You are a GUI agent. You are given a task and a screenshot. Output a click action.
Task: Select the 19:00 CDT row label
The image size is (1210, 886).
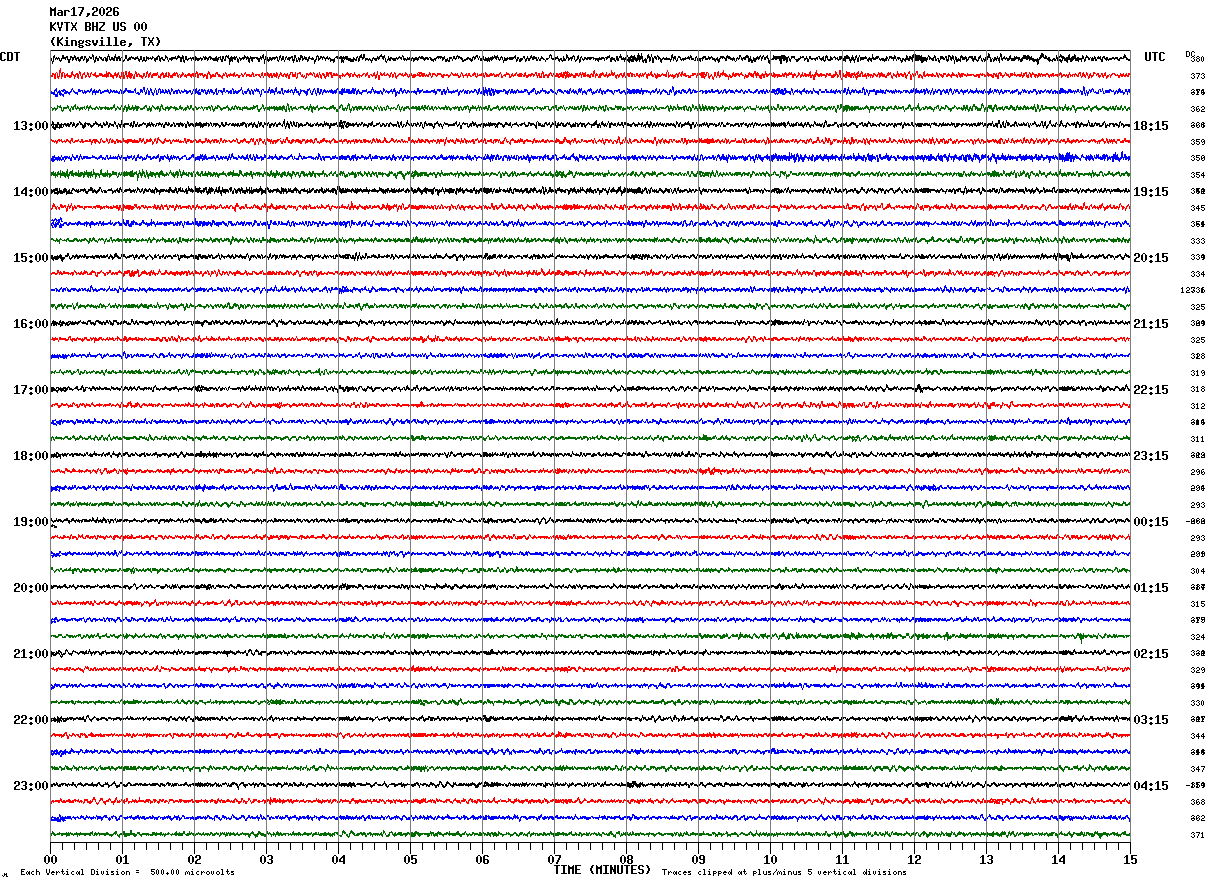(31, 522)
